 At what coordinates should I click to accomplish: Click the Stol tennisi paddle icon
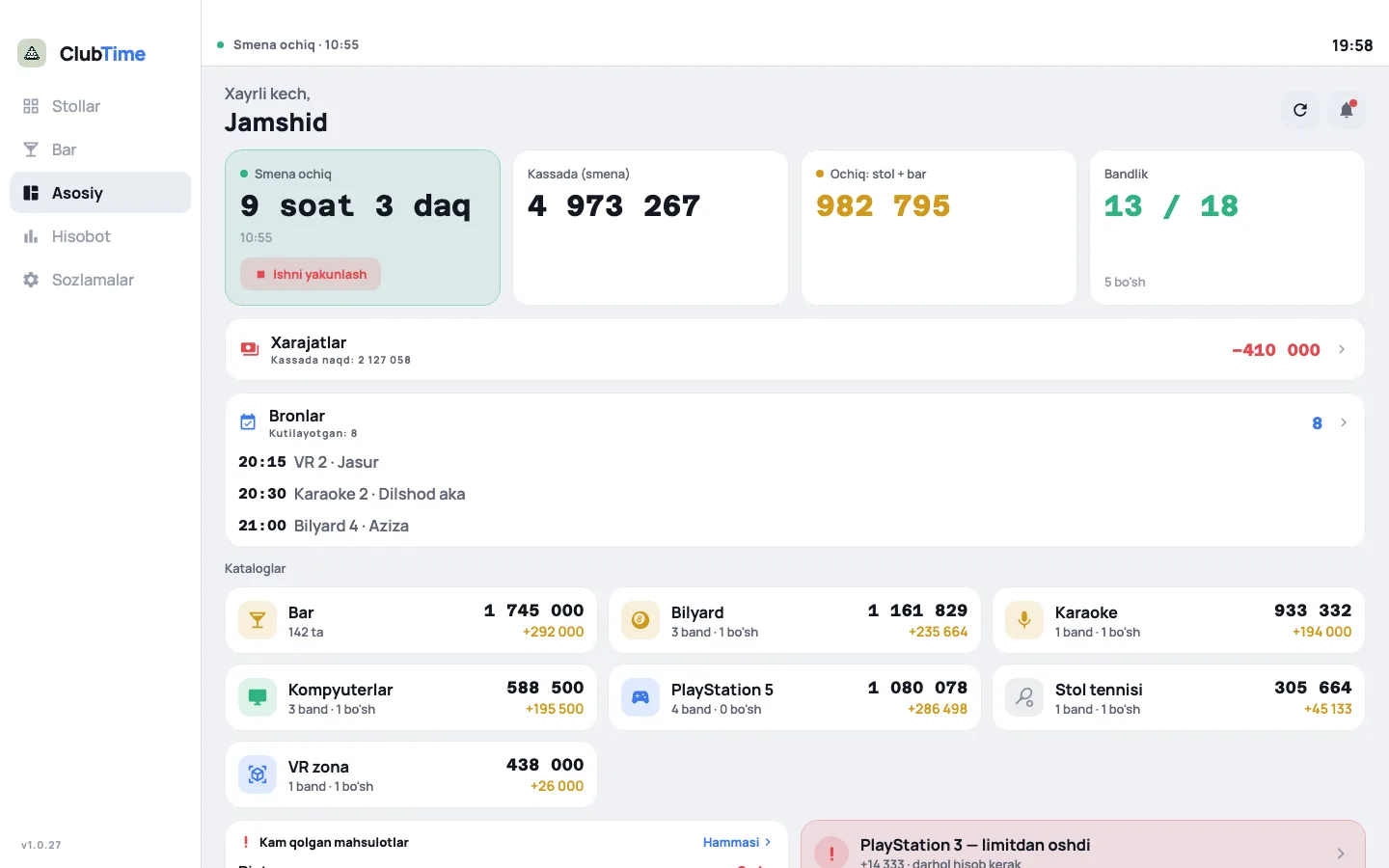pos(1024,697)
